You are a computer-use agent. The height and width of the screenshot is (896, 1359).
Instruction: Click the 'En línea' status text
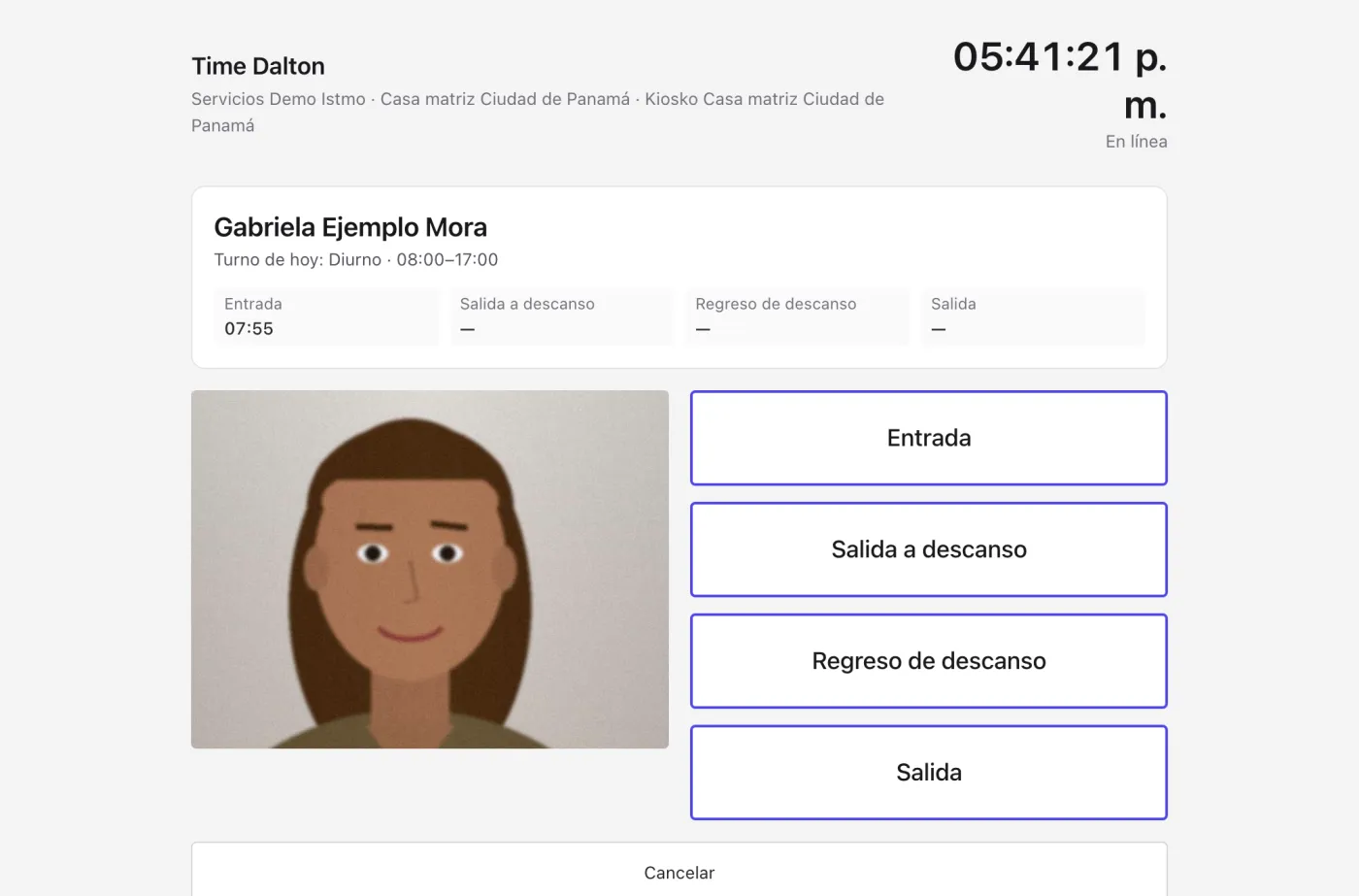click(x=1136, y=142)
